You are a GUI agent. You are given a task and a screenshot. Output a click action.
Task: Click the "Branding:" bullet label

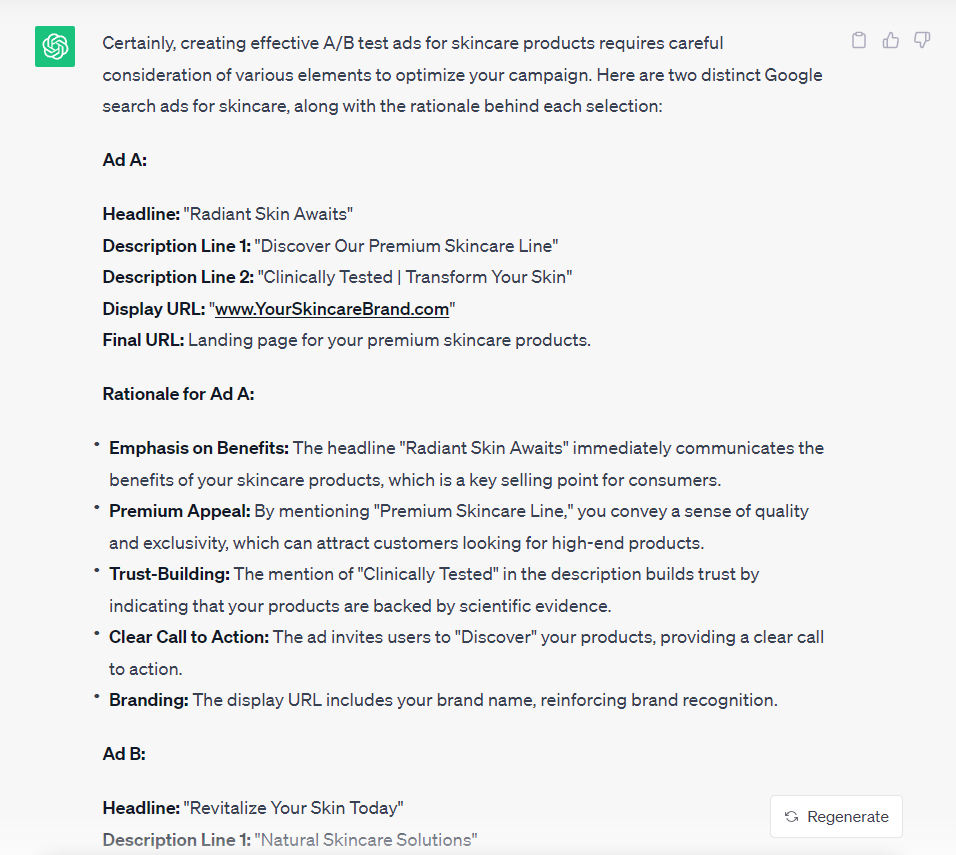(149, 700)
